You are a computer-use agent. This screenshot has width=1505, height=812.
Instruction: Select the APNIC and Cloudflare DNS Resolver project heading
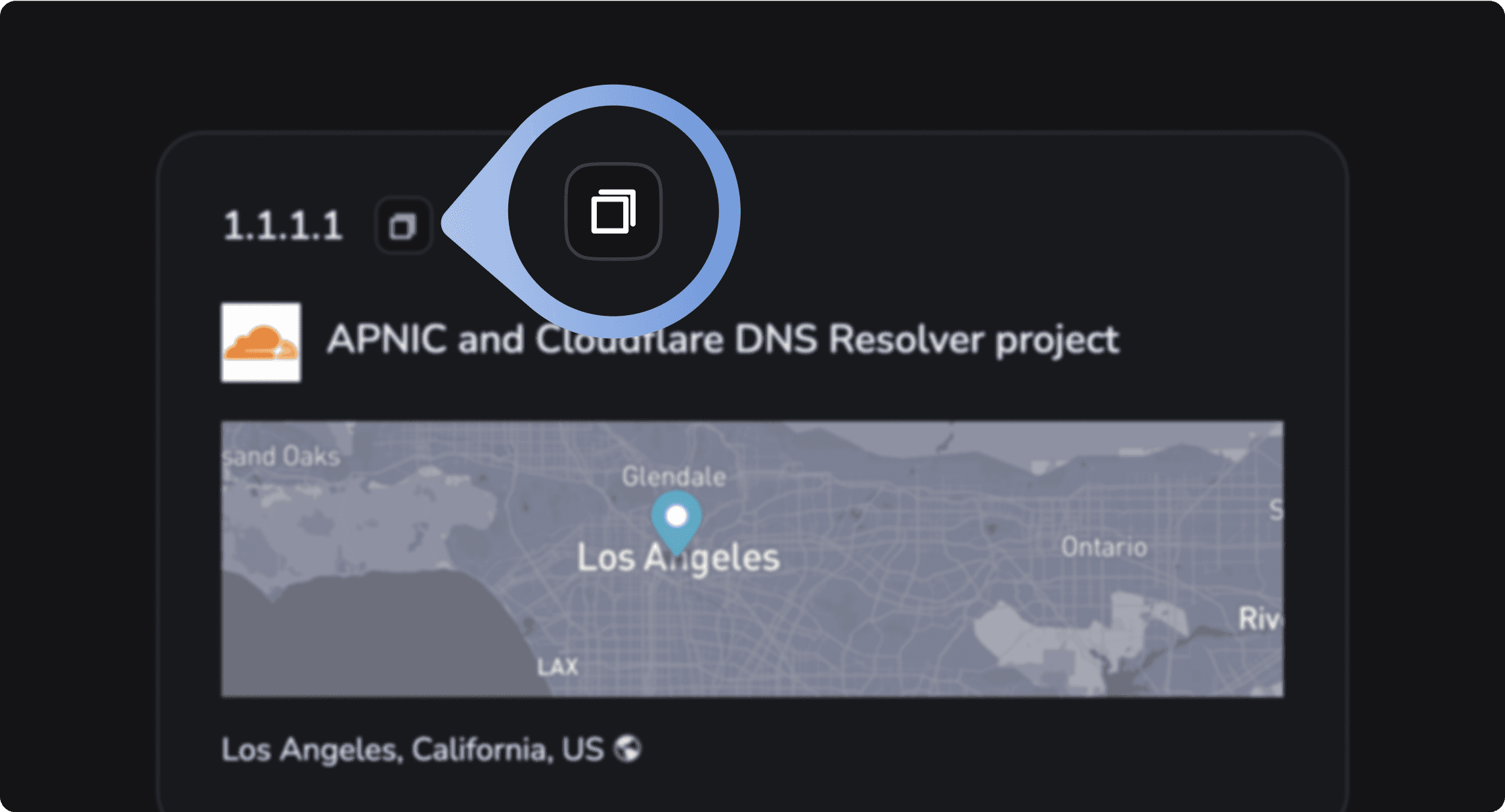coord(722,340)
